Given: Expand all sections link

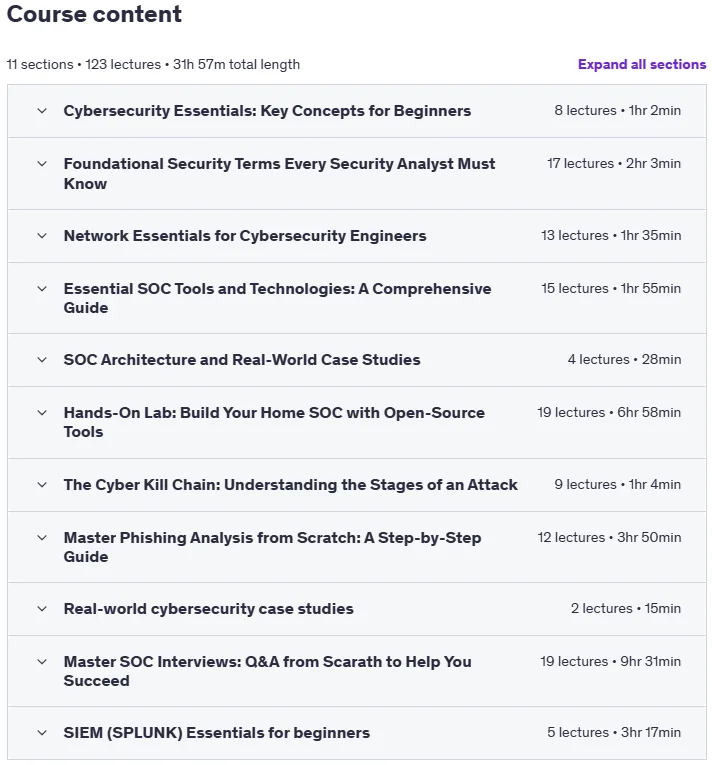Looking at the screenshot, I should tap(642, 64).
